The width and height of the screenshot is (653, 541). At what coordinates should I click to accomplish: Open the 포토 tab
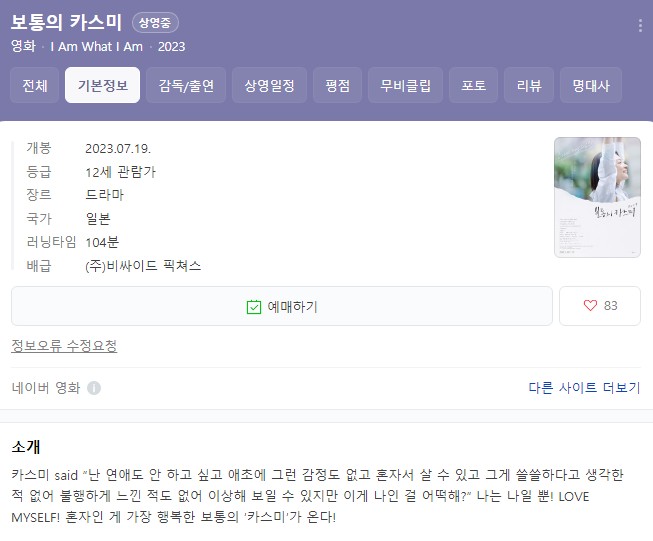coord(474,85)
